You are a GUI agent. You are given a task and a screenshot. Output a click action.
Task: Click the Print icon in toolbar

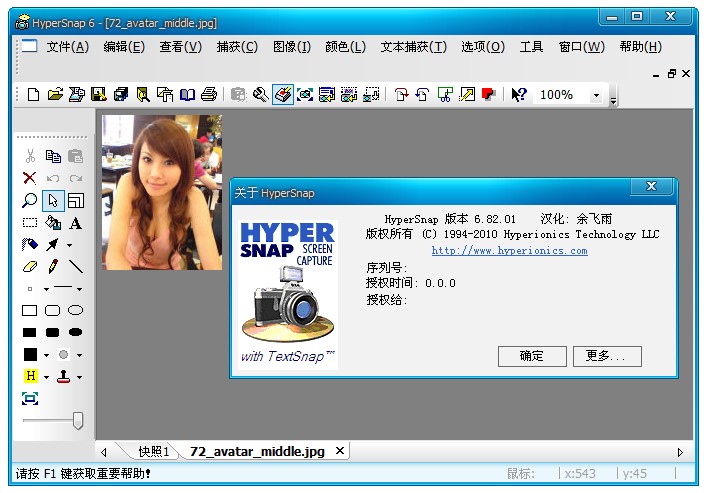click(208, 95)
